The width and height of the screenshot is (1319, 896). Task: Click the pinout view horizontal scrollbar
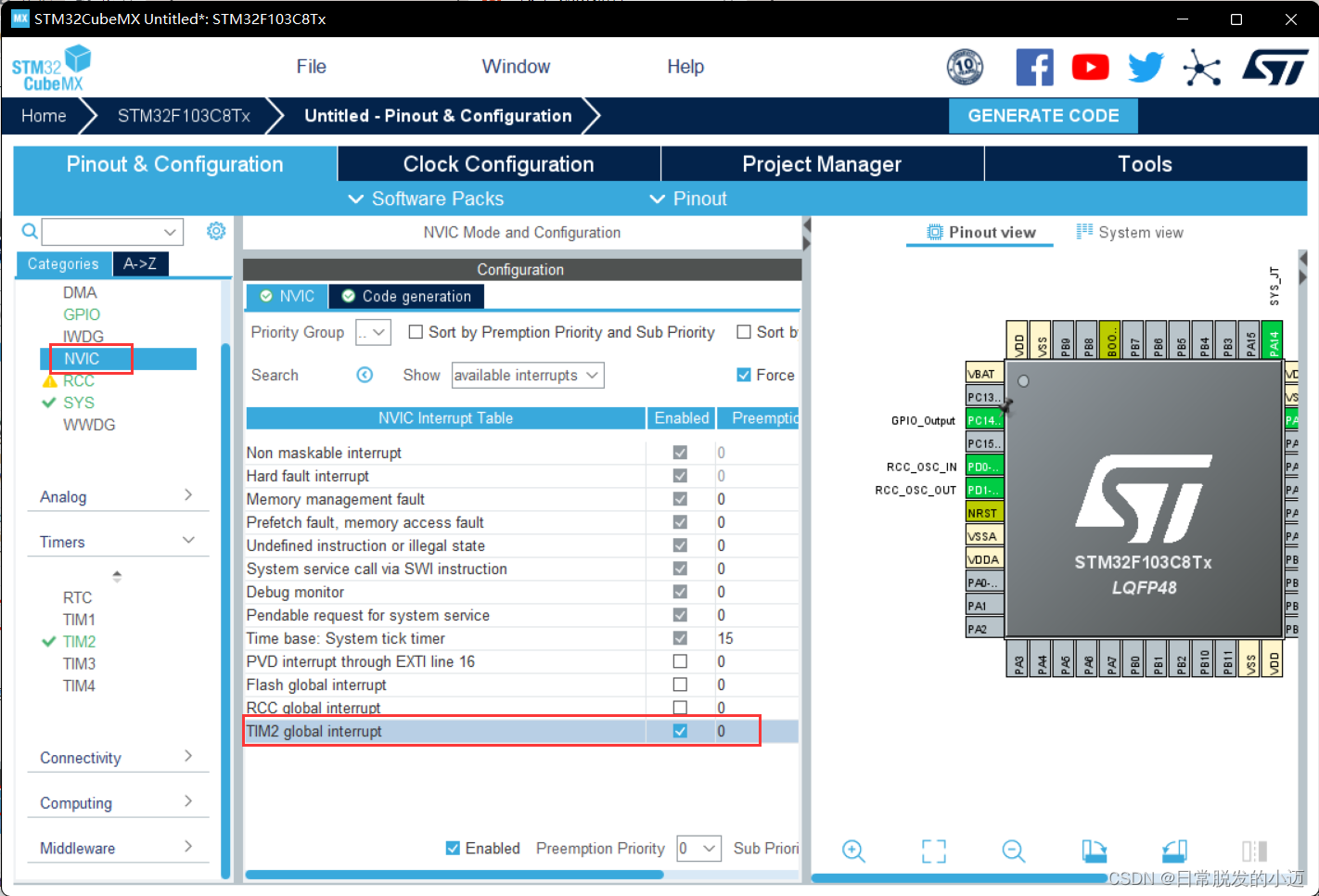point(959,877)
